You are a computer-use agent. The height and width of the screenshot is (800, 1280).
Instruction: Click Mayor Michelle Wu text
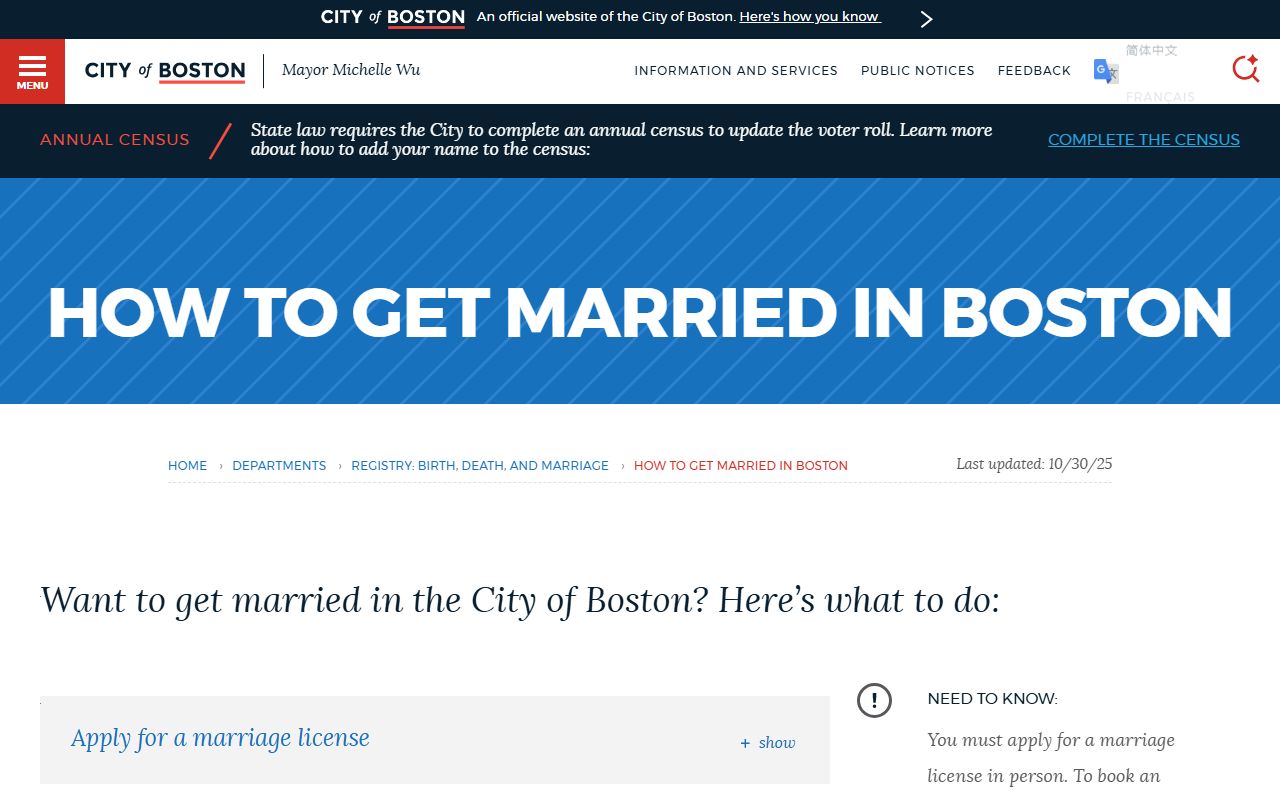coord(351,70)
